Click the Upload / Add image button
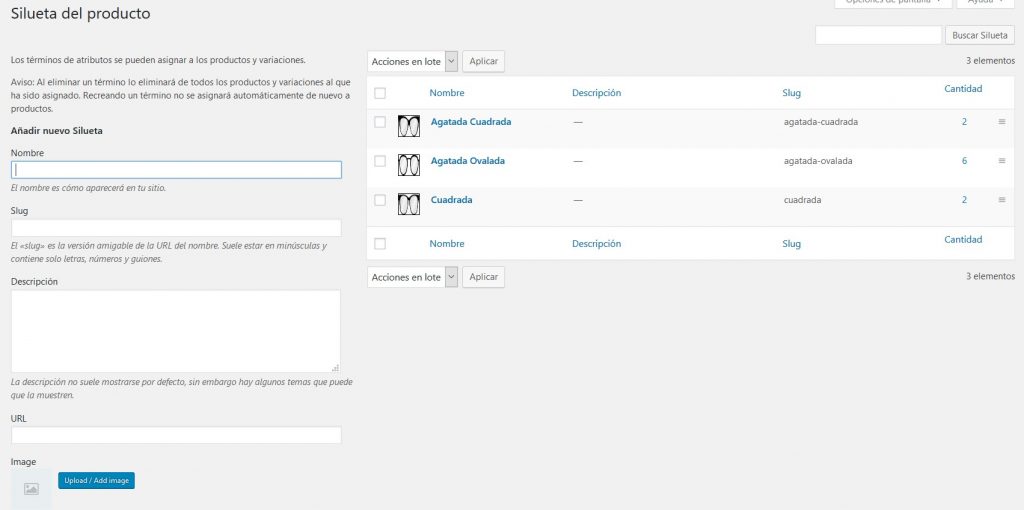 pyautogui.click(x=96, y=481)
